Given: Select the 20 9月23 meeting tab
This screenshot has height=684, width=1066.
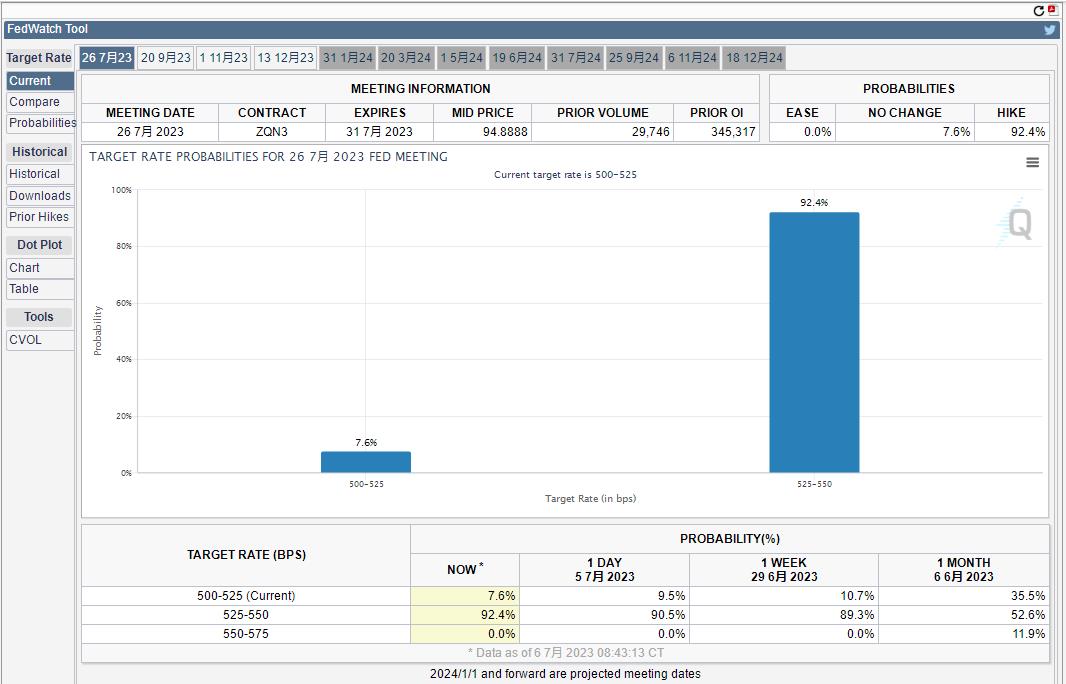Looking at the screenshot, I should pyautogui.click(x=165, y=58).
